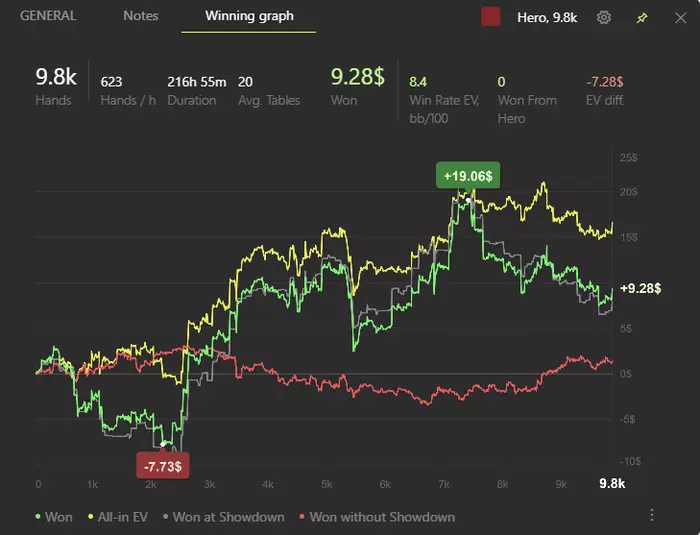Close the winning graph panel
700x535 pixels.
click(680, 18)
